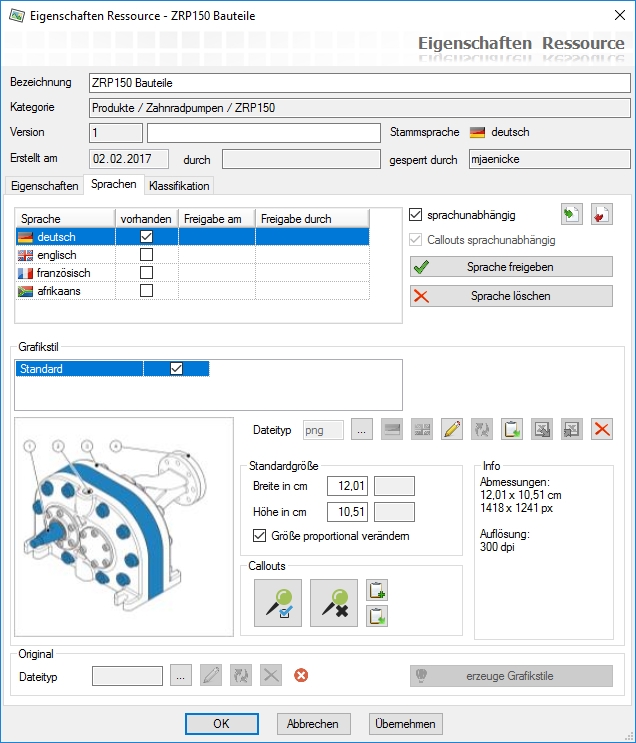Viewport: 636px width, 743px height.
Task: Close the Eigenschaften Ressource dialog
Action: [x=620, y=15]
